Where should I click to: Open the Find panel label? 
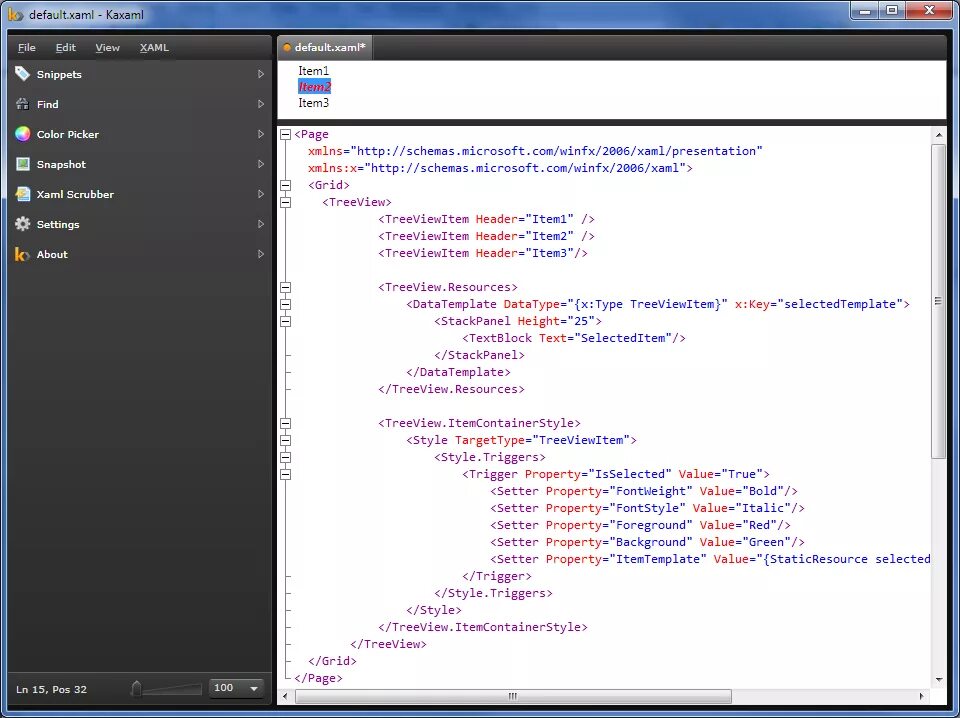[x=47, y=105]
